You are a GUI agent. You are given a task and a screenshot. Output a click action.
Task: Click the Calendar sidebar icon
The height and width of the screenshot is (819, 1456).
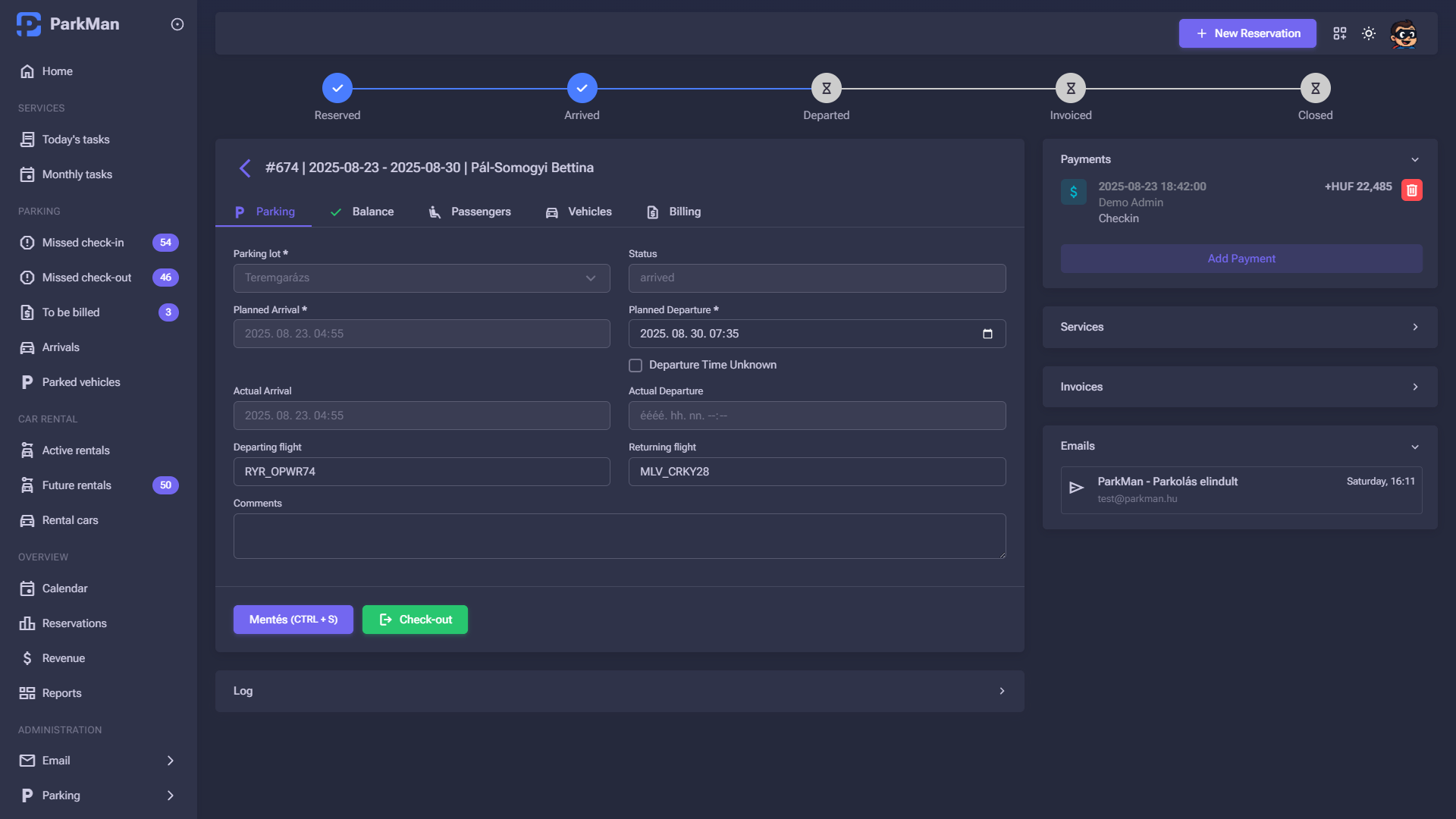click(x=27, y=588)
